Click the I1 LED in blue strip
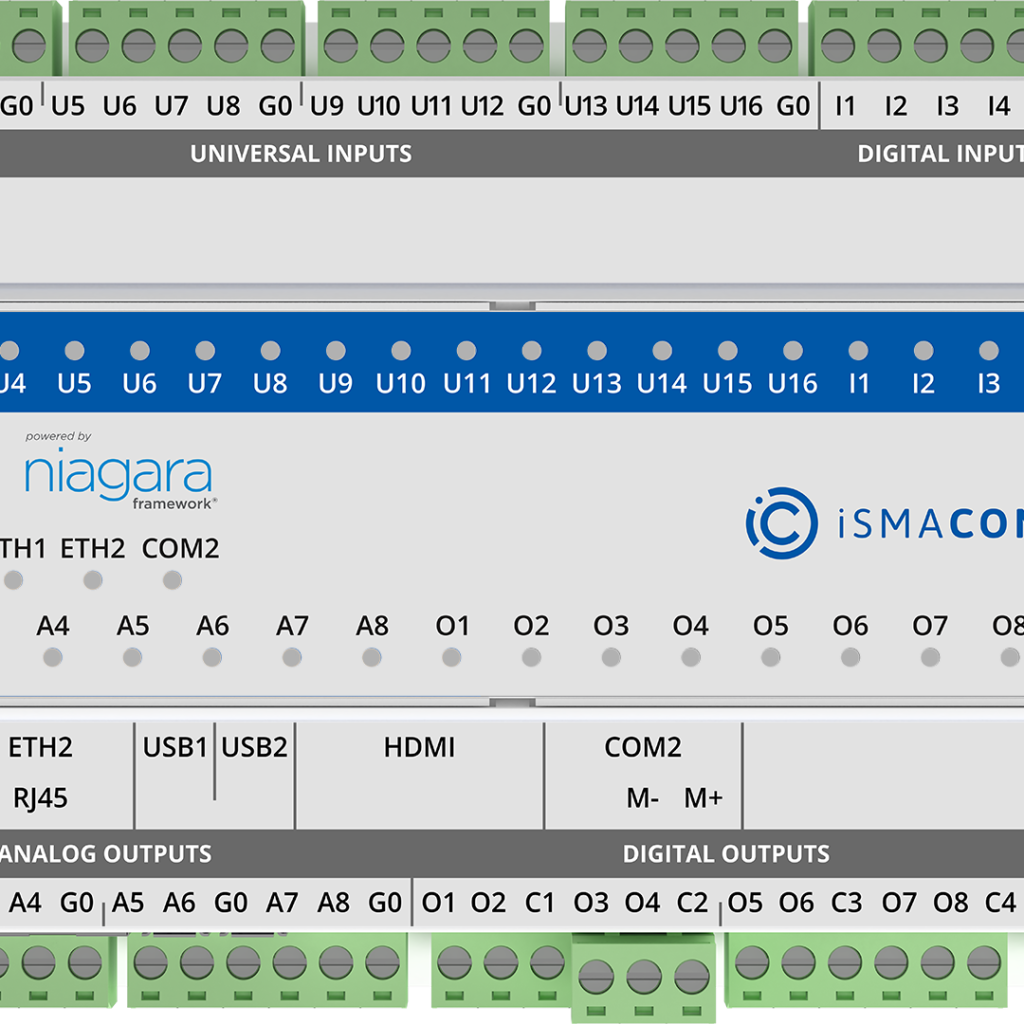This screenshot has width=1024, height=1024. coord(858,351)
